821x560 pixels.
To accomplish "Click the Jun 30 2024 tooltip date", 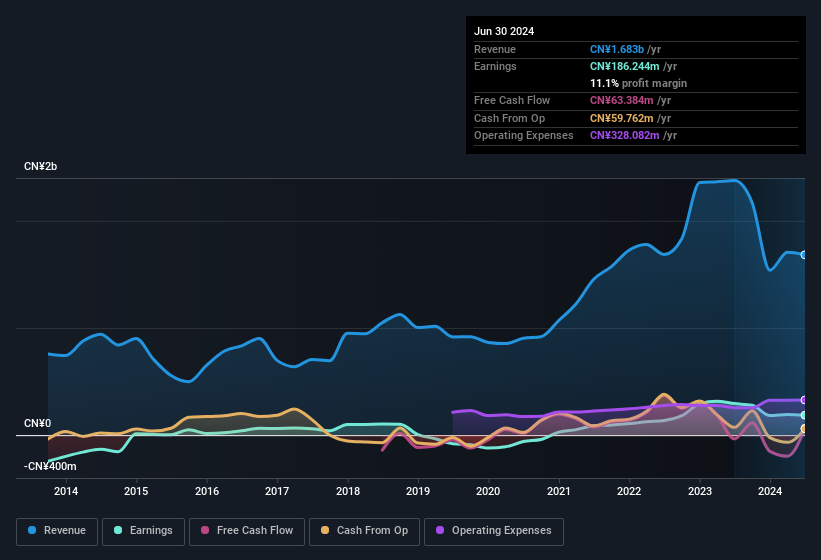I will 504,31.
